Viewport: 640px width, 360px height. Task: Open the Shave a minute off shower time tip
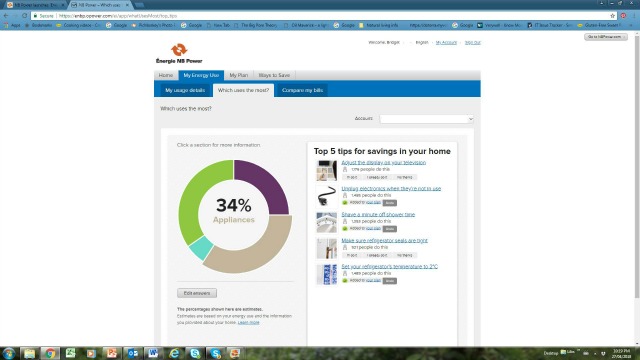378,214
